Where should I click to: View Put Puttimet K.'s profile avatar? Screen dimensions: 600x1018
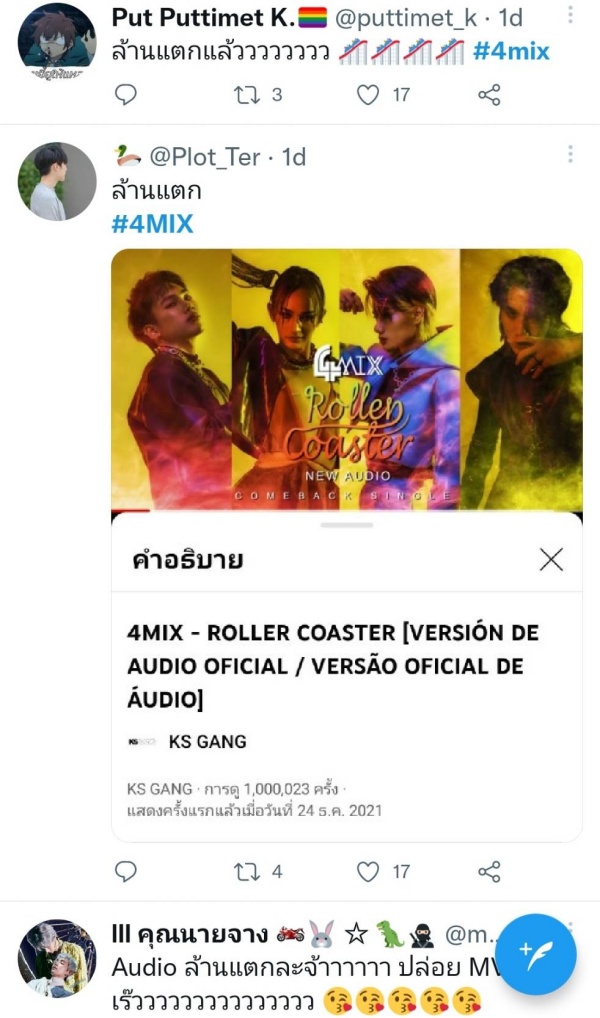[56, 43]
